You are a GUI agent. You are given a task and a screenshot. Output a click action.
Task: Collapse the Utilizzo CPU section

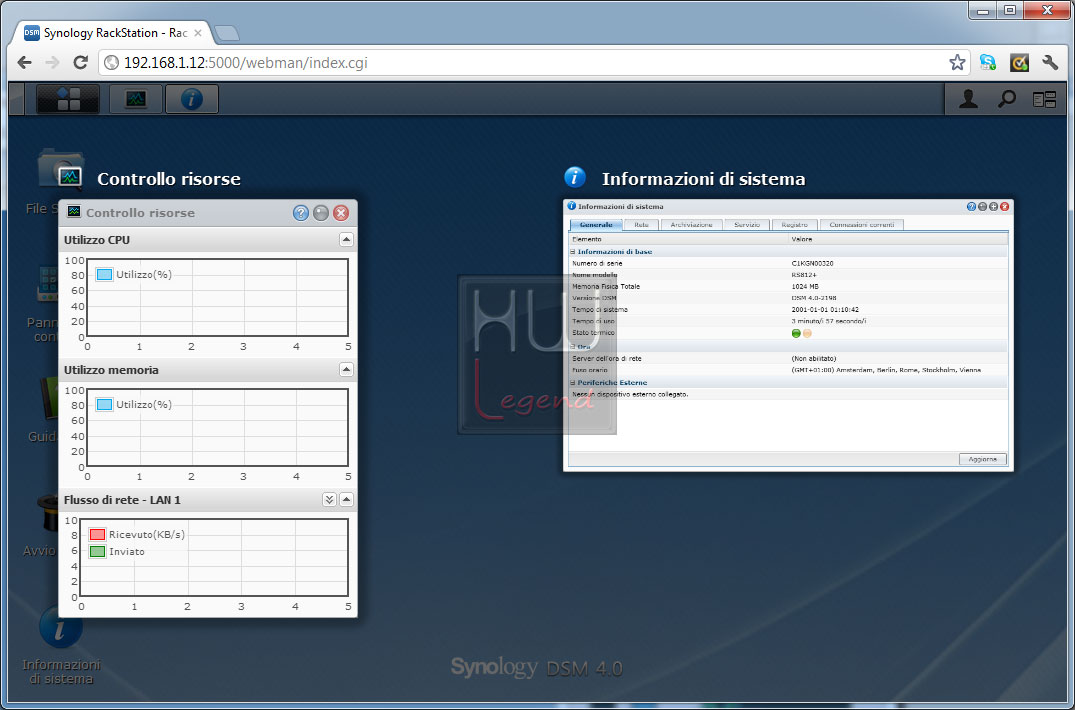coord(346,240)
